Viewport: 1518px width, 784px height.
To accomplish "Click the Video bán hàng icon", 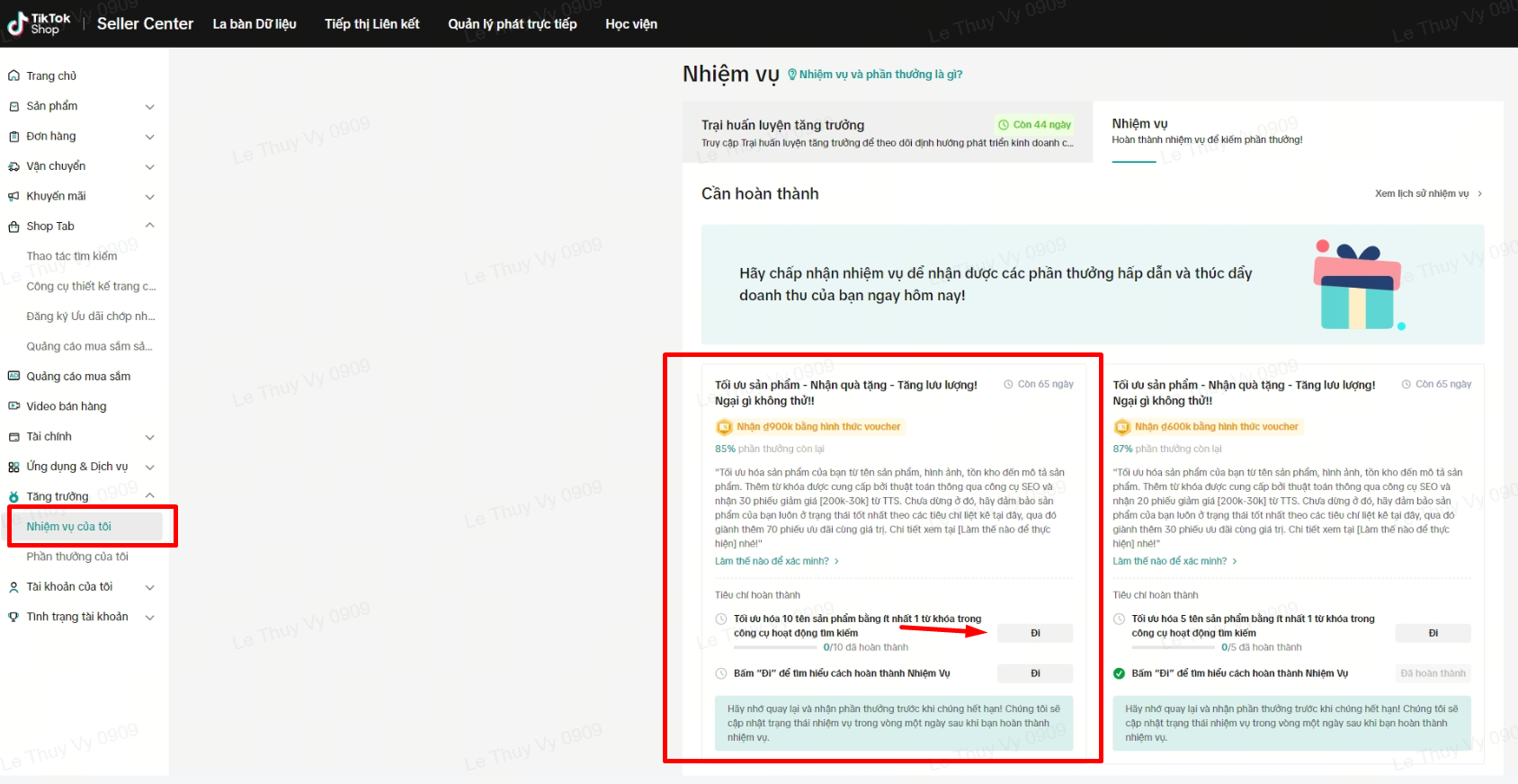I will tap(13, 406).
